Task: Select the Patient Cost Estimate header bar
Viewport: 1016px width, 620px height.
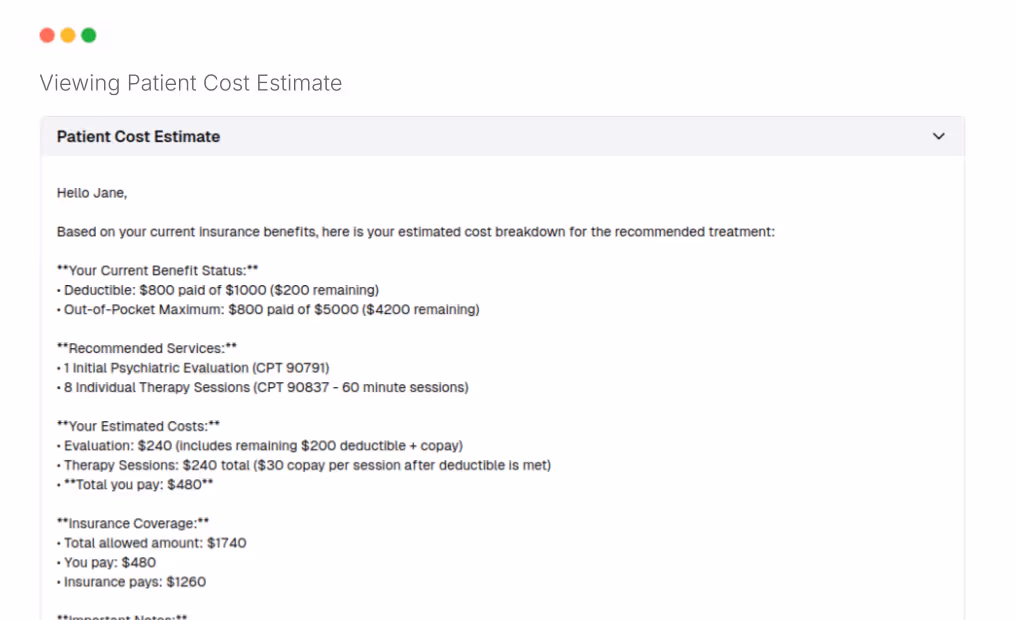Action: point(500,136)
